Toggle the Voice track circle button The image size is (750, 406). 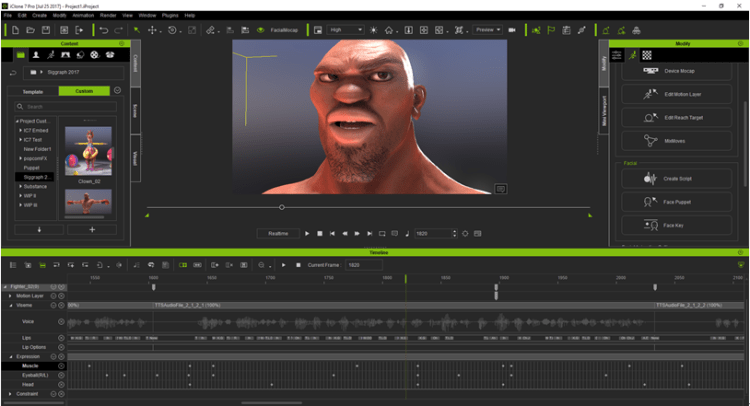(x=61, y=322)
